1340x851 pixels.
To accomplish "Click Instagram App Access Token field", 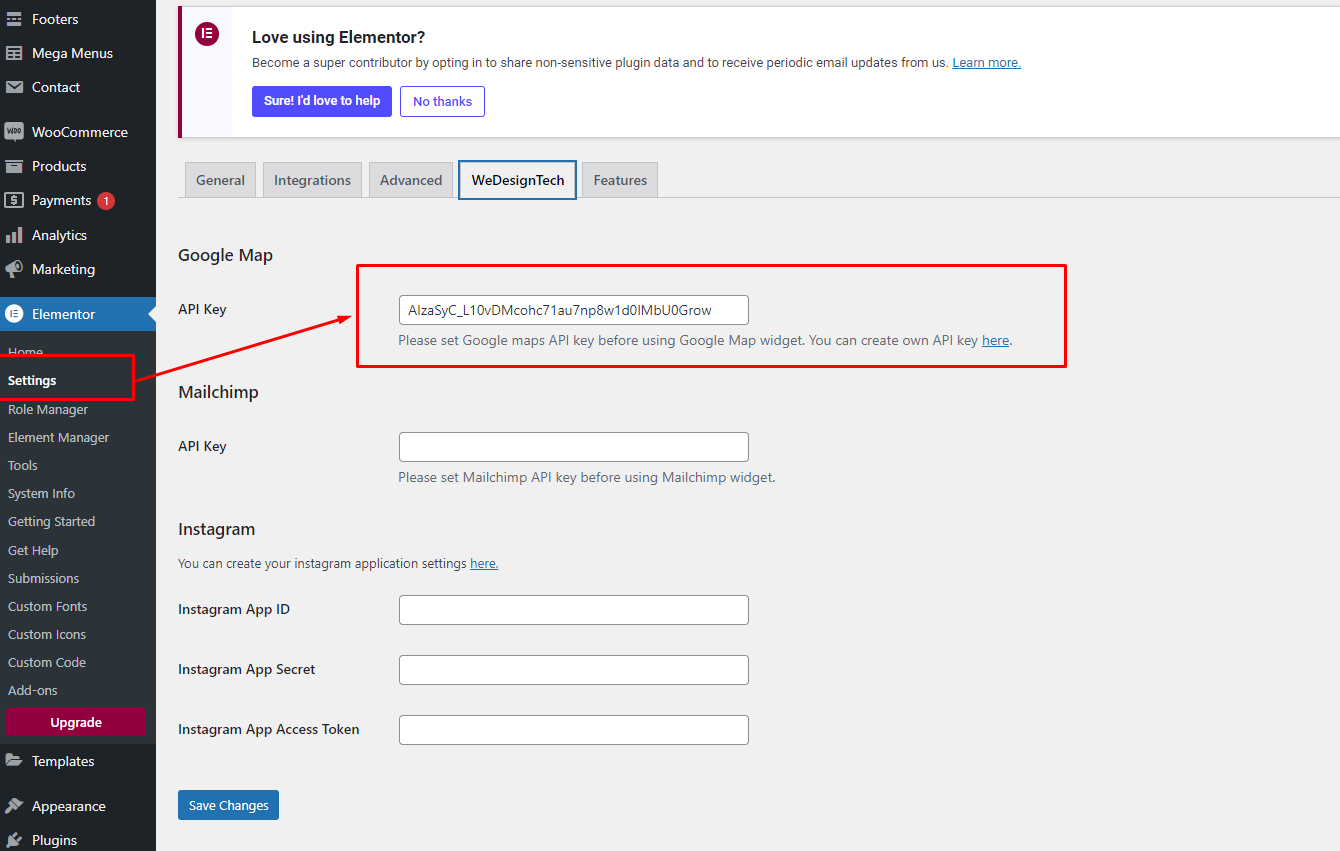I will tap(574, 730).
